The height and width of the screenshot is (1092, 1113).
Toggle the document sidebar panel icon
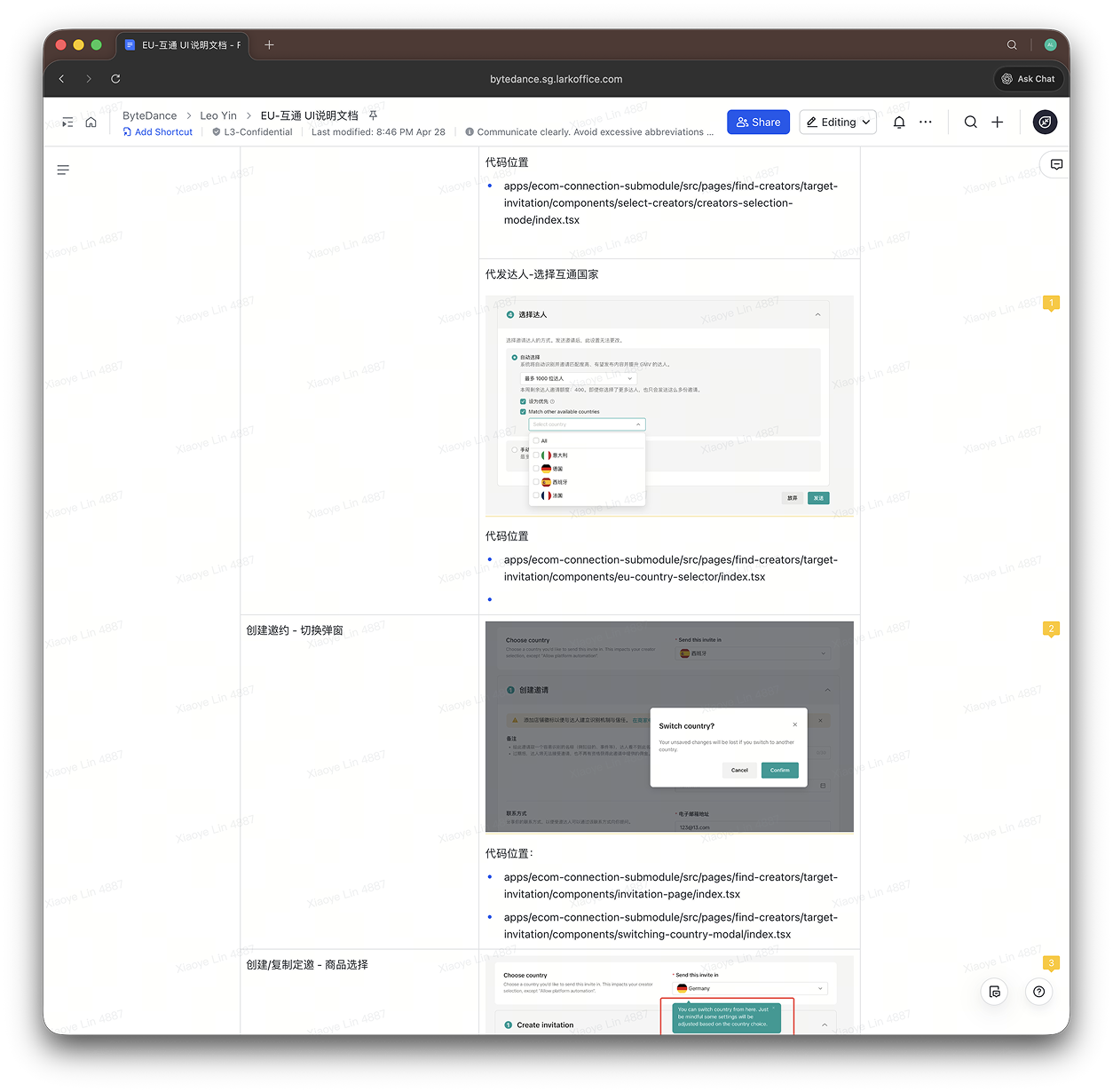(x=67, y=123)
